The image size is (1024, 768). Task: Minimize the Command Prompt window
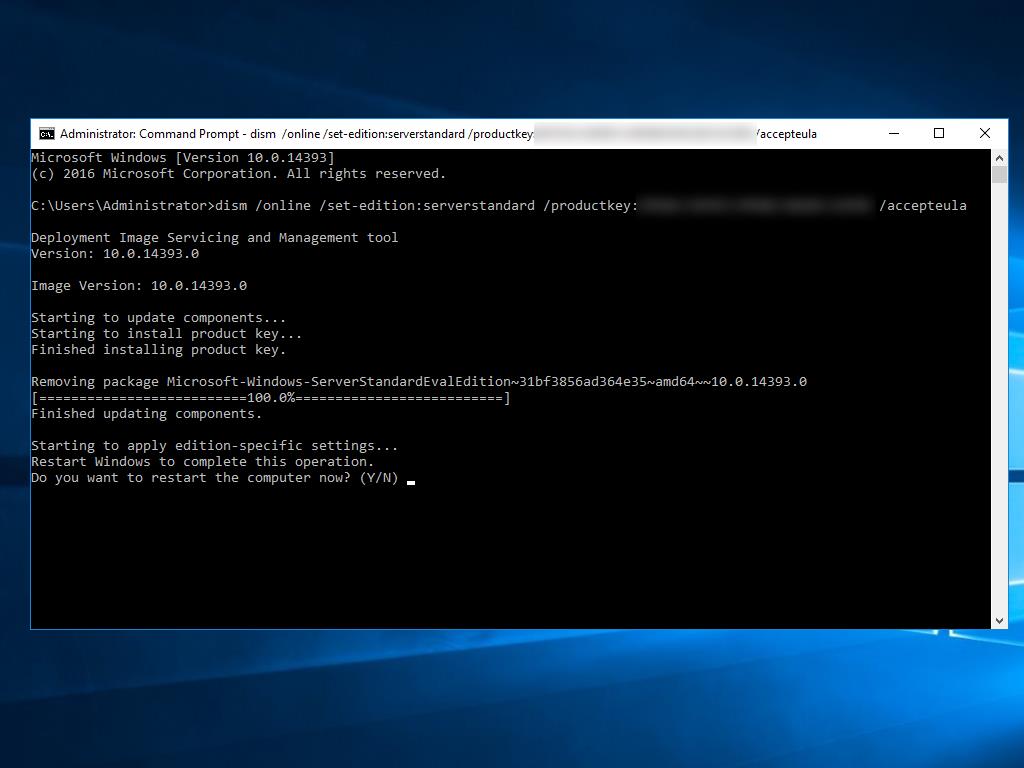pos(893,134)
